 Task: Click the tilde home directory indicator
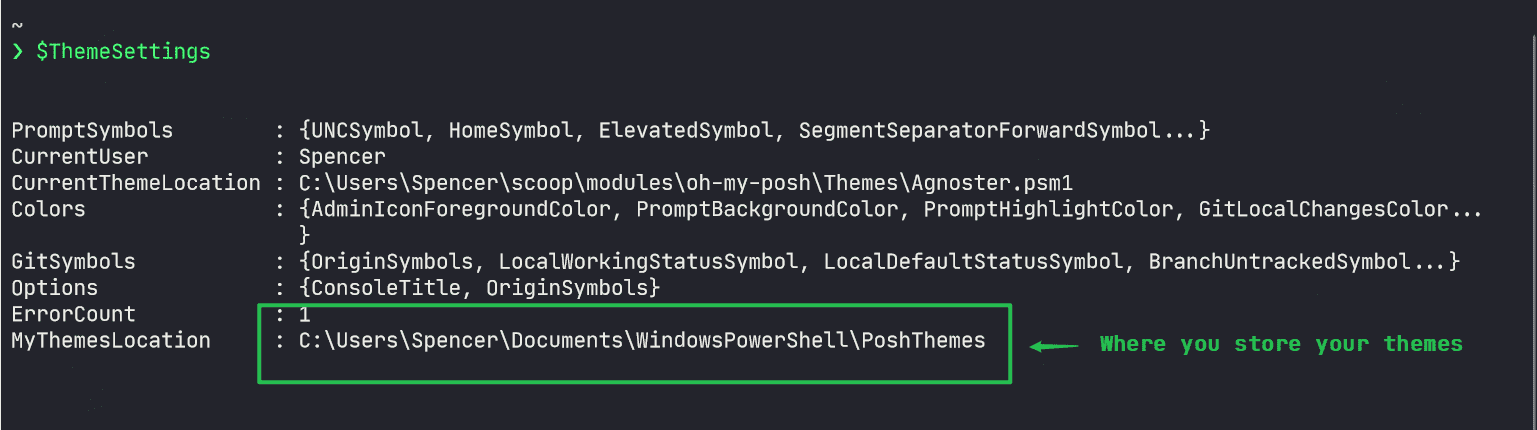[17, 23]
